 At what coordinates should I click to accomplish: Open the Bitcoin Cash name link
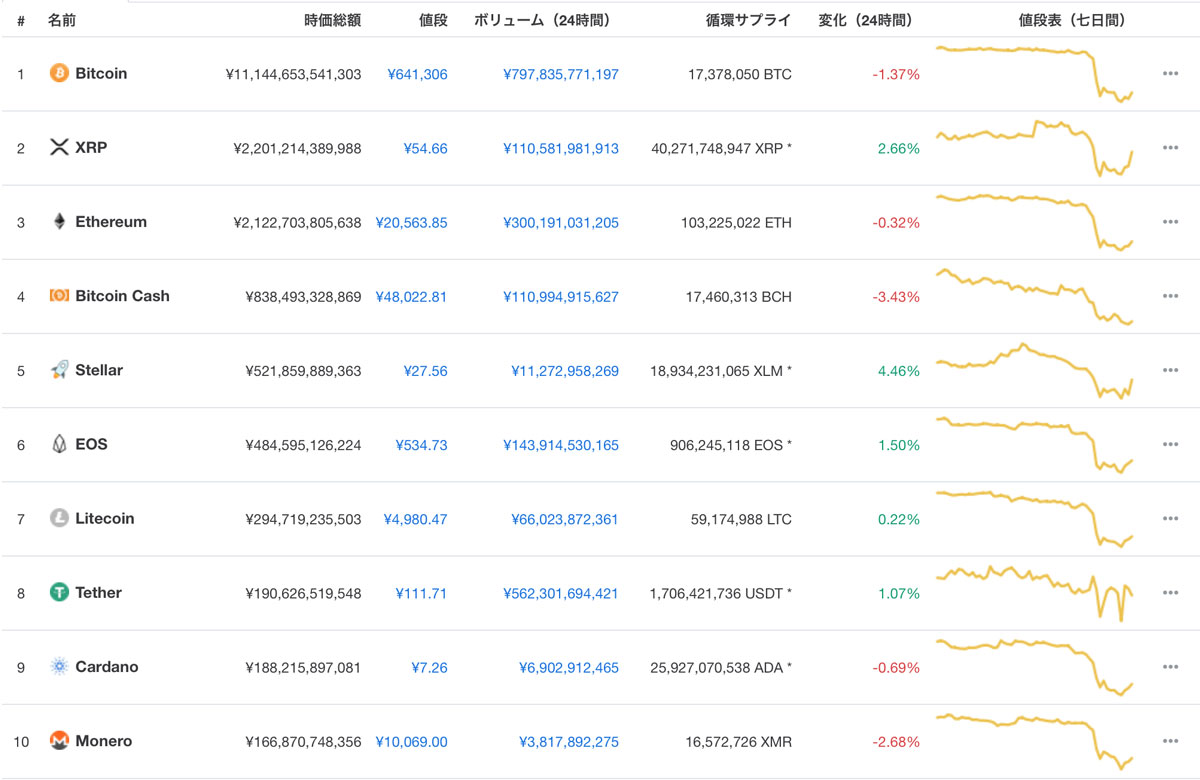(122, 296)
